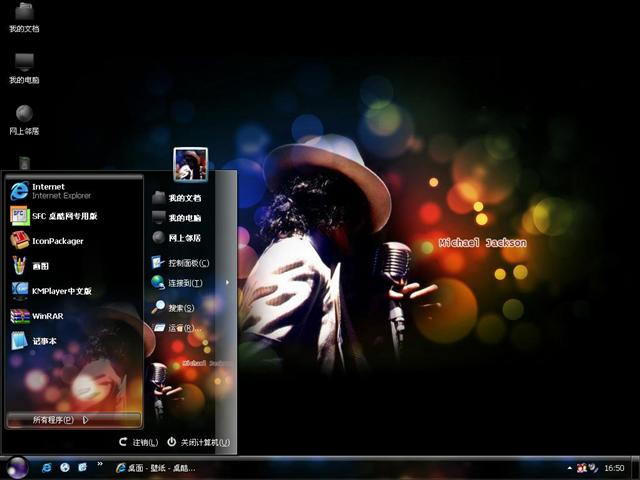
Task: Click 关闭计算机(U) shutdown button
Action: tap(199, 442)
